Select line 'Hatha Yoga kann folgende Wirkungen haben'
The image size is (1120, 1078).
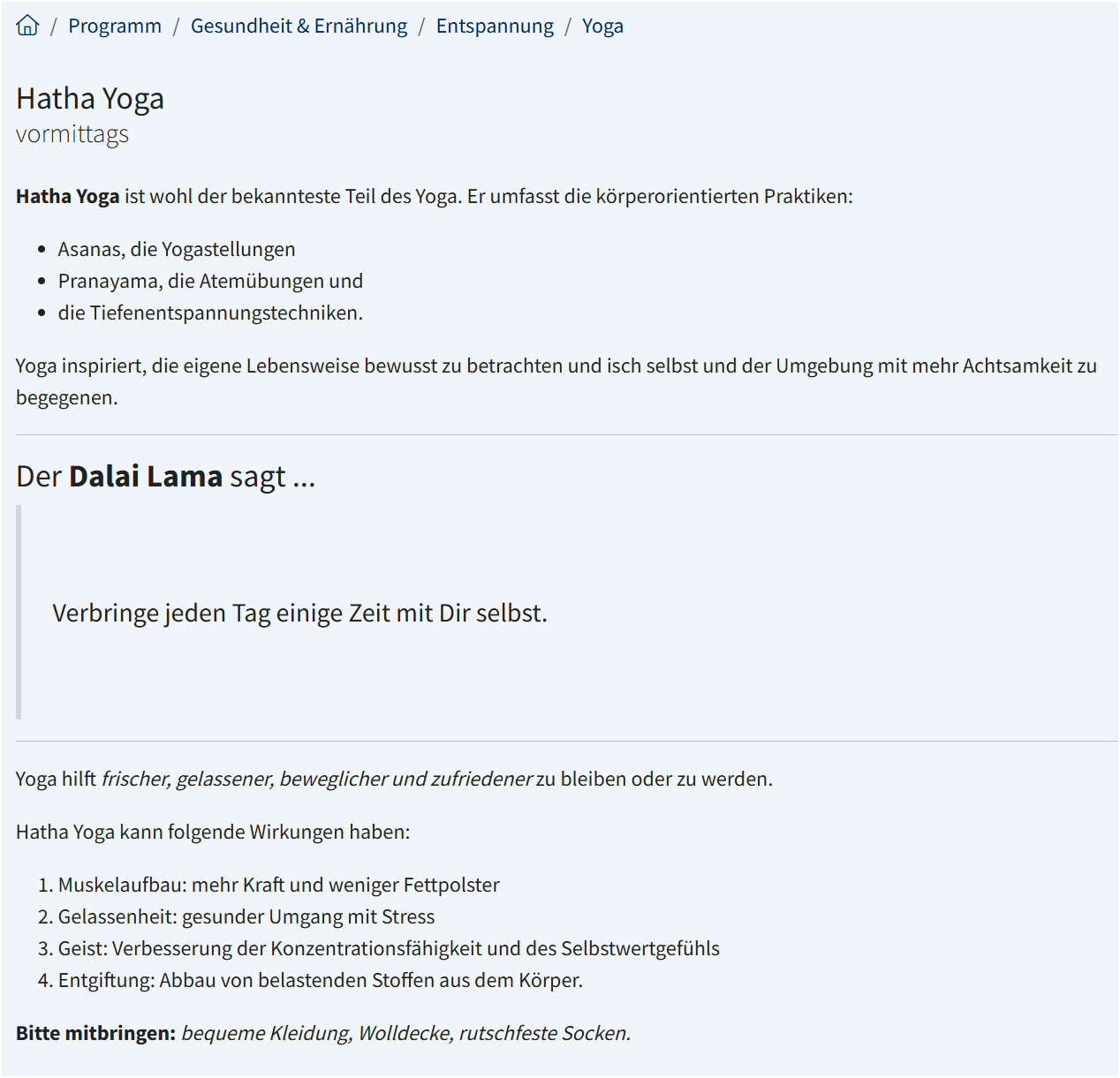tap(213, 832)
